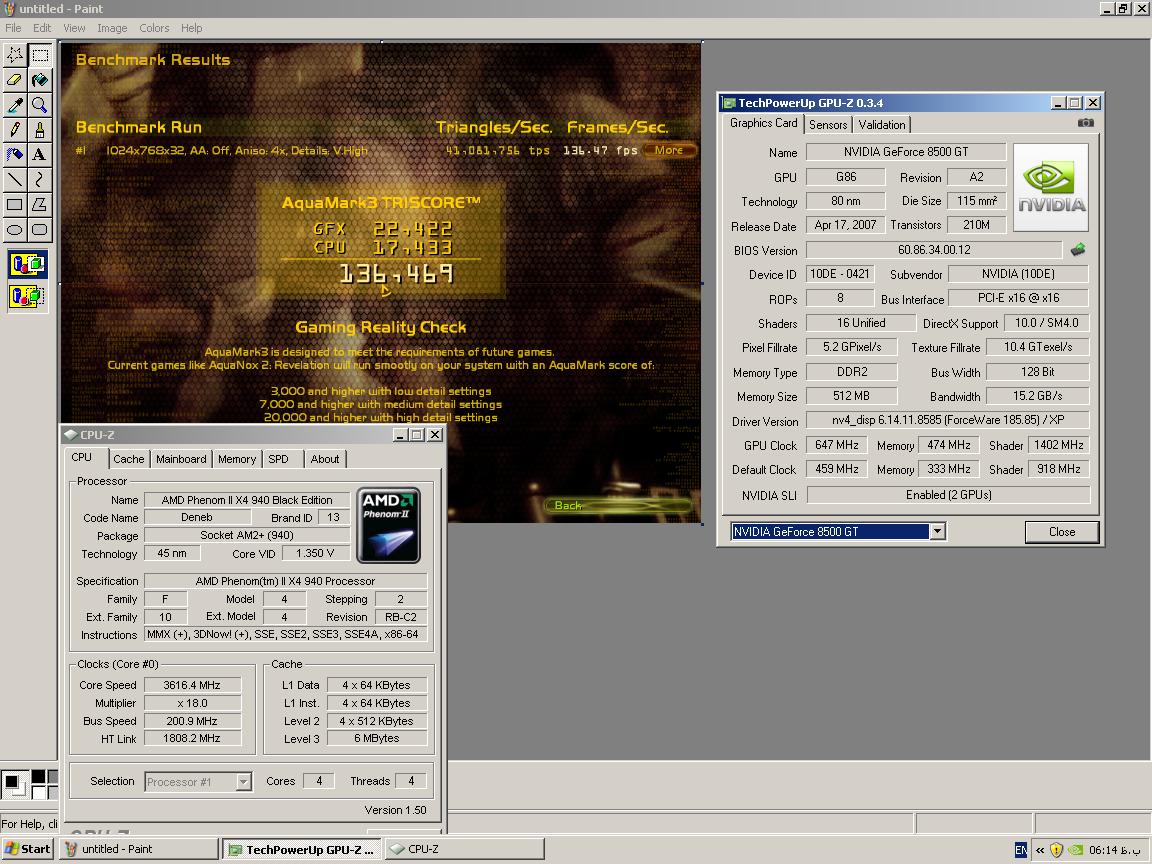Activate the Airbrush tool

point(15,155)
